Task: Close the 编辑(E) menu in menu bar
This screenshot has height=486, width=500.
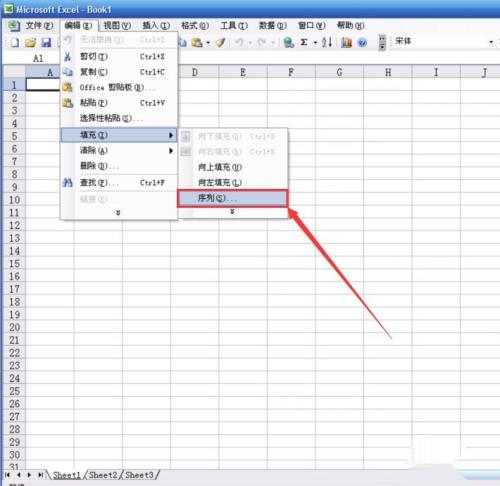Action: [78, 26]
